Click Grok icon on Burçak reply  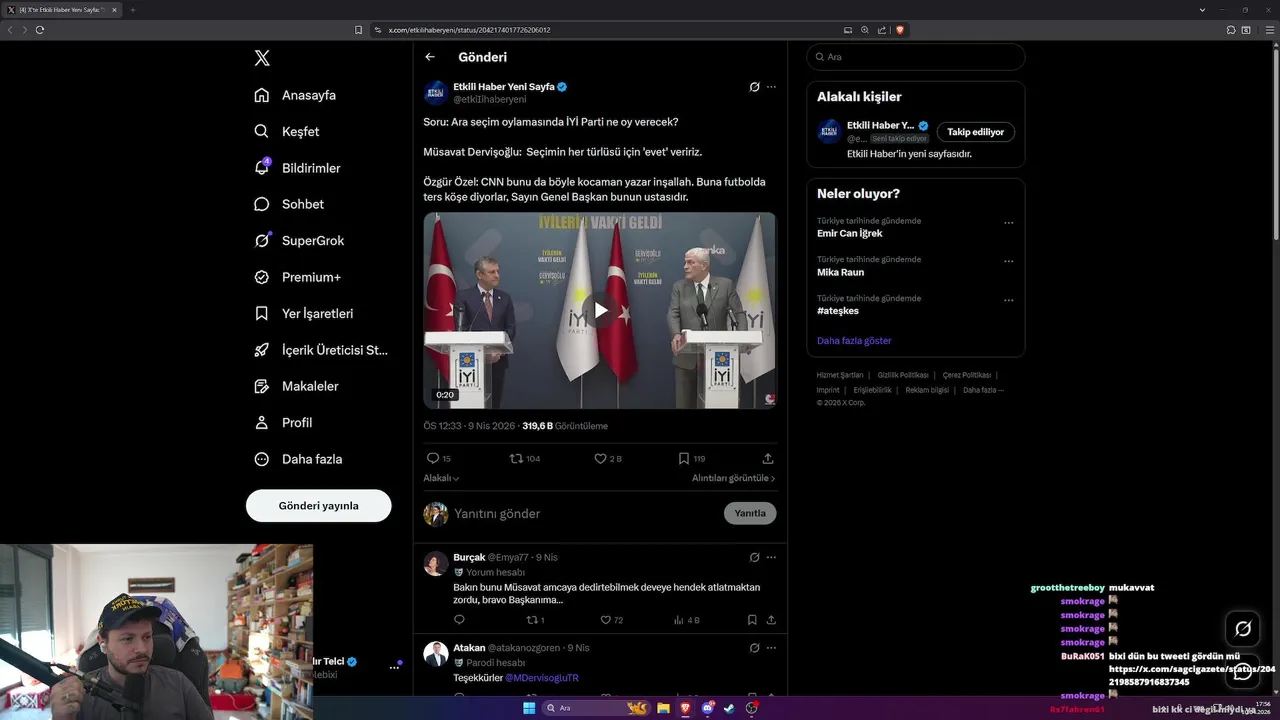pos(755,557)
